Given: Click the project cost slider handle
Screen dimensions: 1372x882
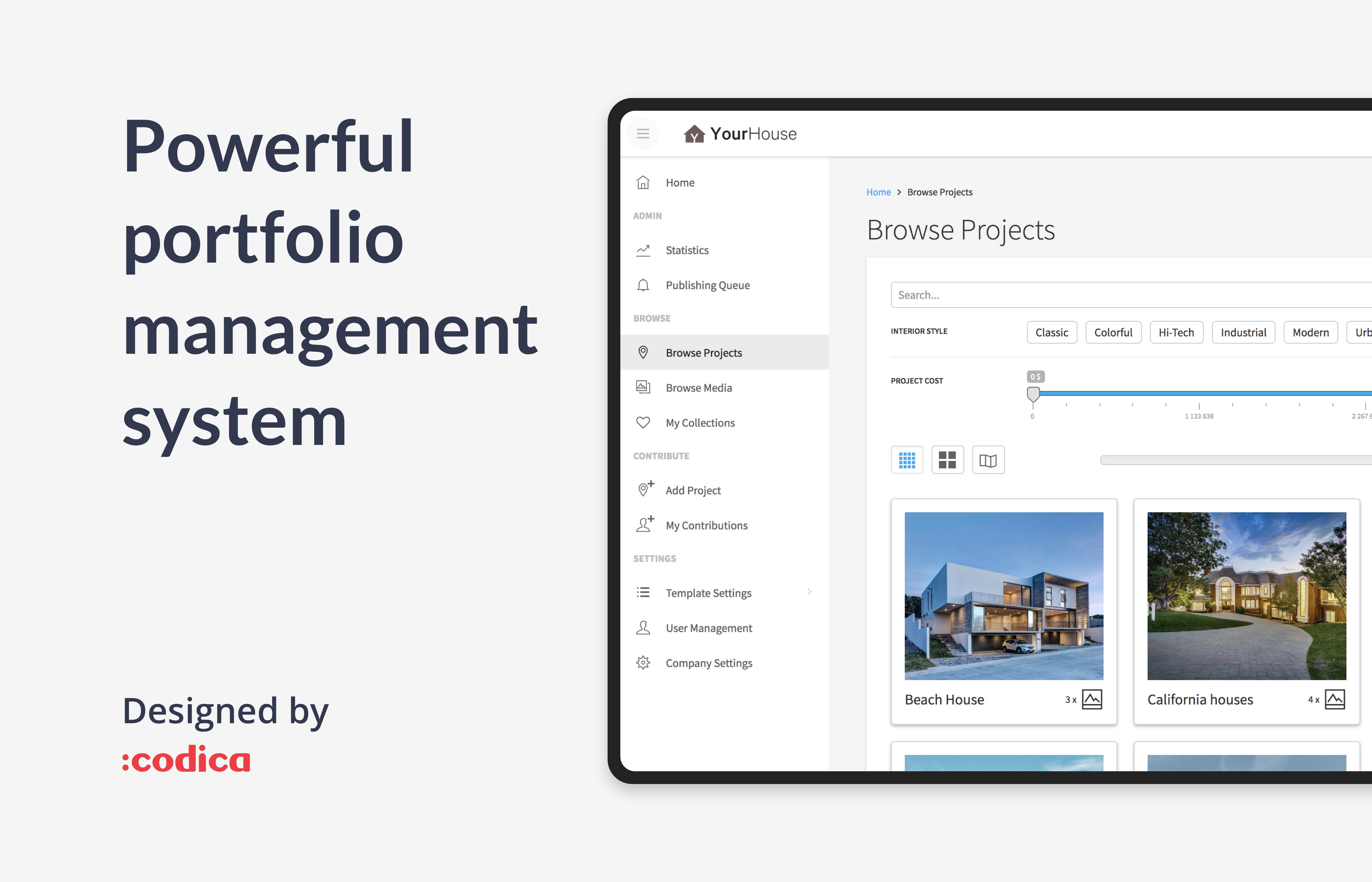Looking at the screenshot, I should [x=1033, y=393].
